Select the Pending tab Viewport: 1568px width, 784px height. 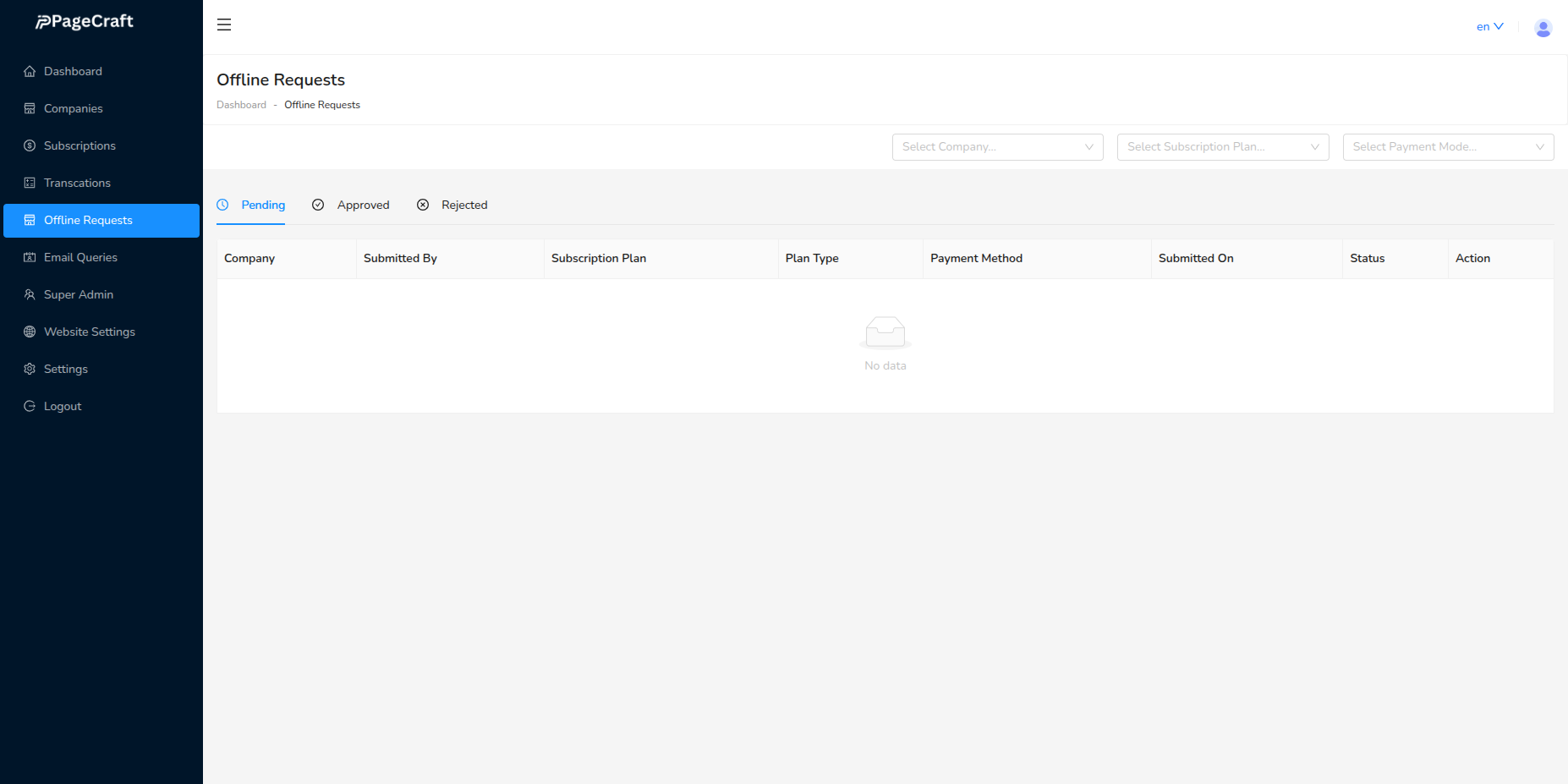(x=252, y=206)
